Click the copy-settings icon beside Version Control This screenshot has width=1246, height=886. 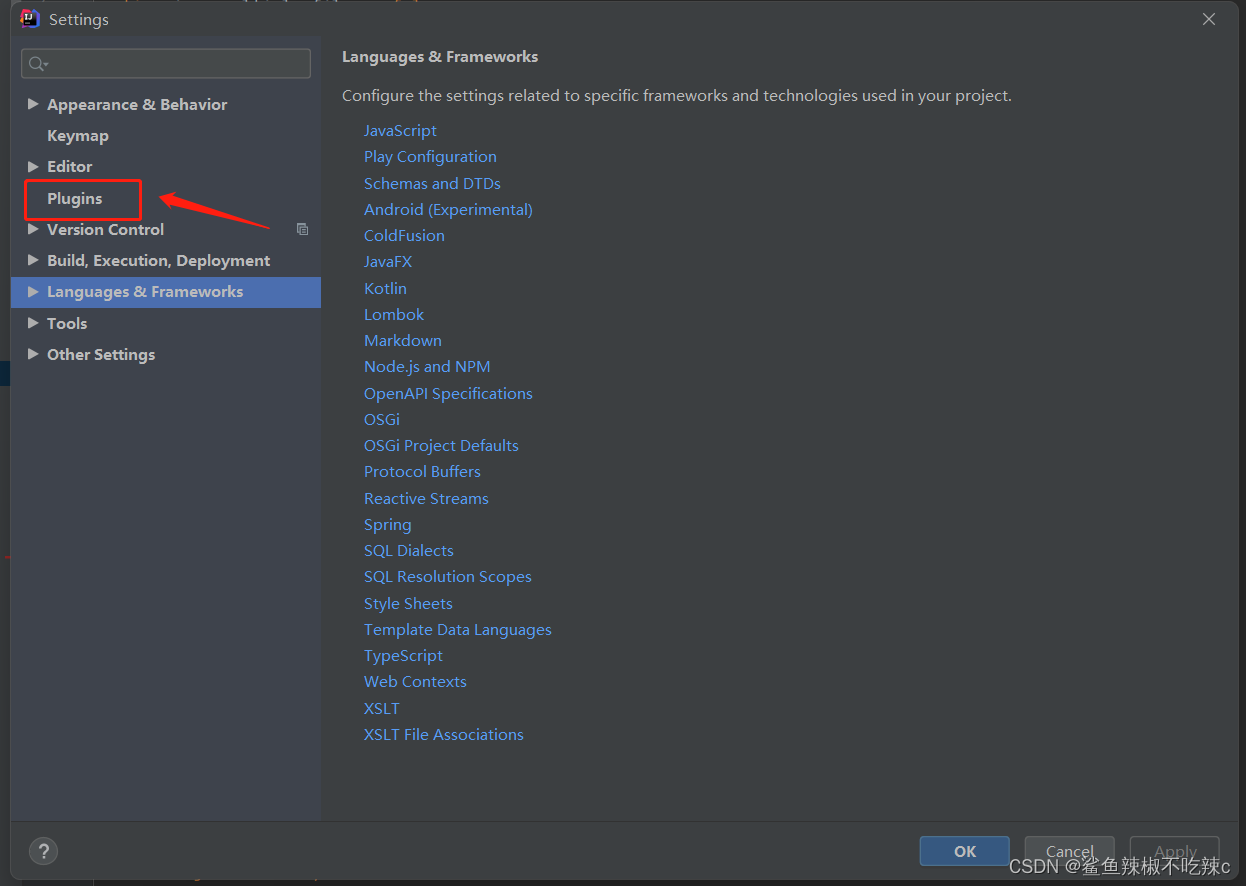302,229
